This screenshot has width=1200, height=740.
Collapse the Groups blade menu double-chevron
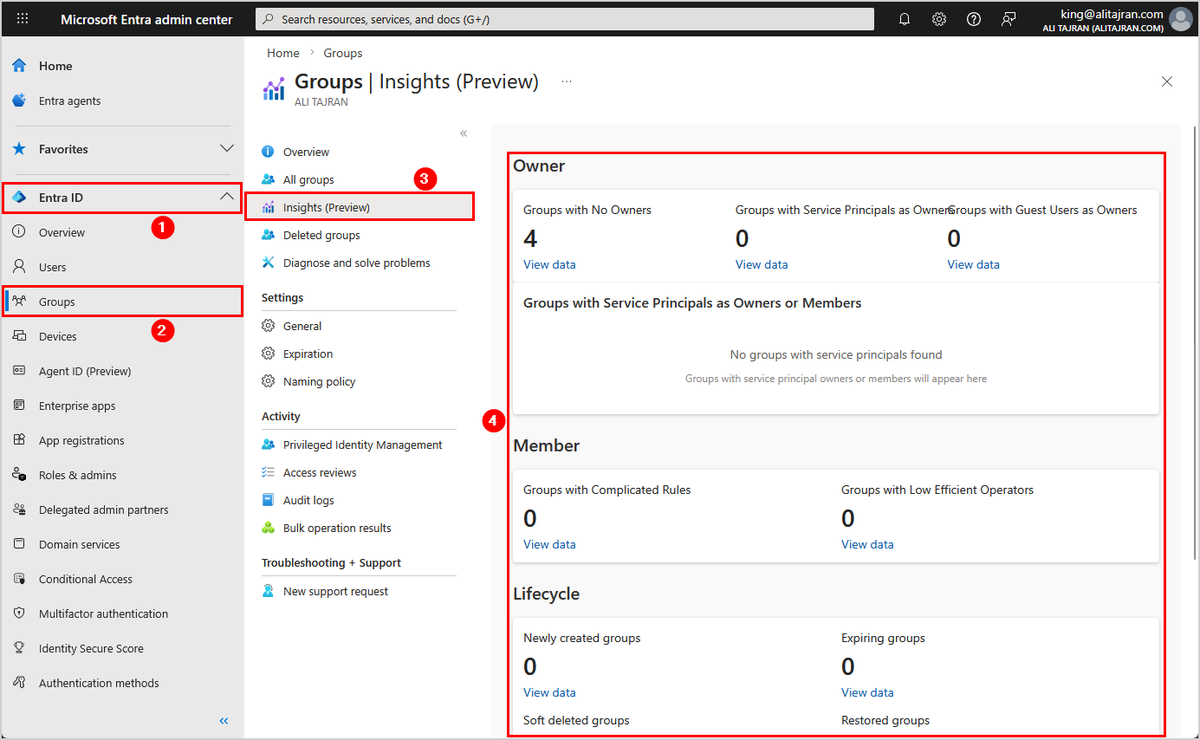pos(463,133)
